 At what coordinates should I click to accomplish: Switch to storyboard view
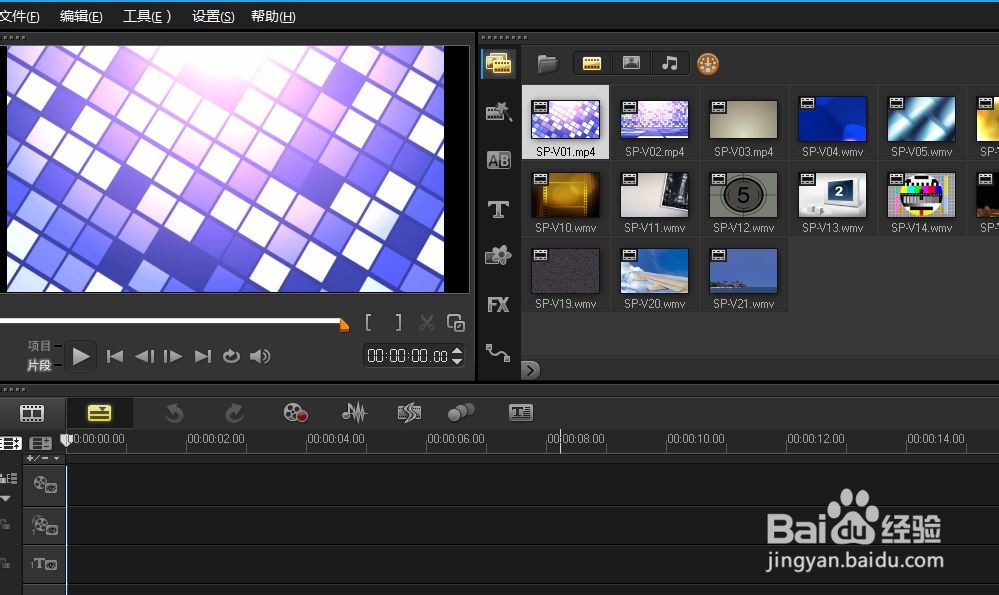click(x=32, y=413)
